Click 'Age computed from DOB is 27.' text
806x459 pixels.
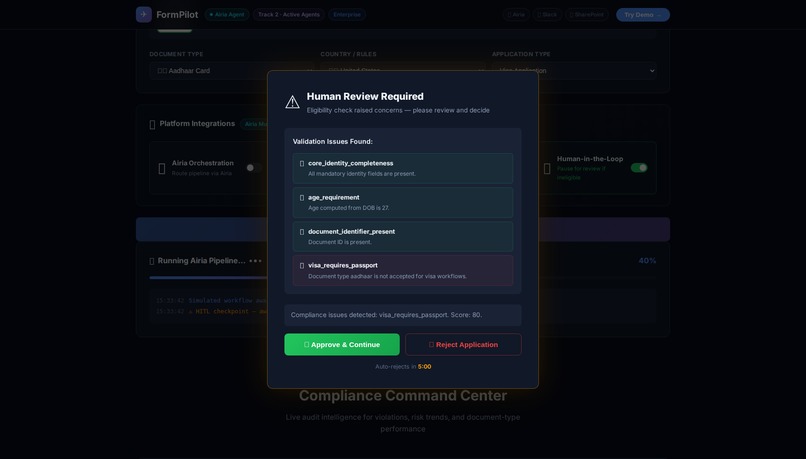click(x=349, y=208)
